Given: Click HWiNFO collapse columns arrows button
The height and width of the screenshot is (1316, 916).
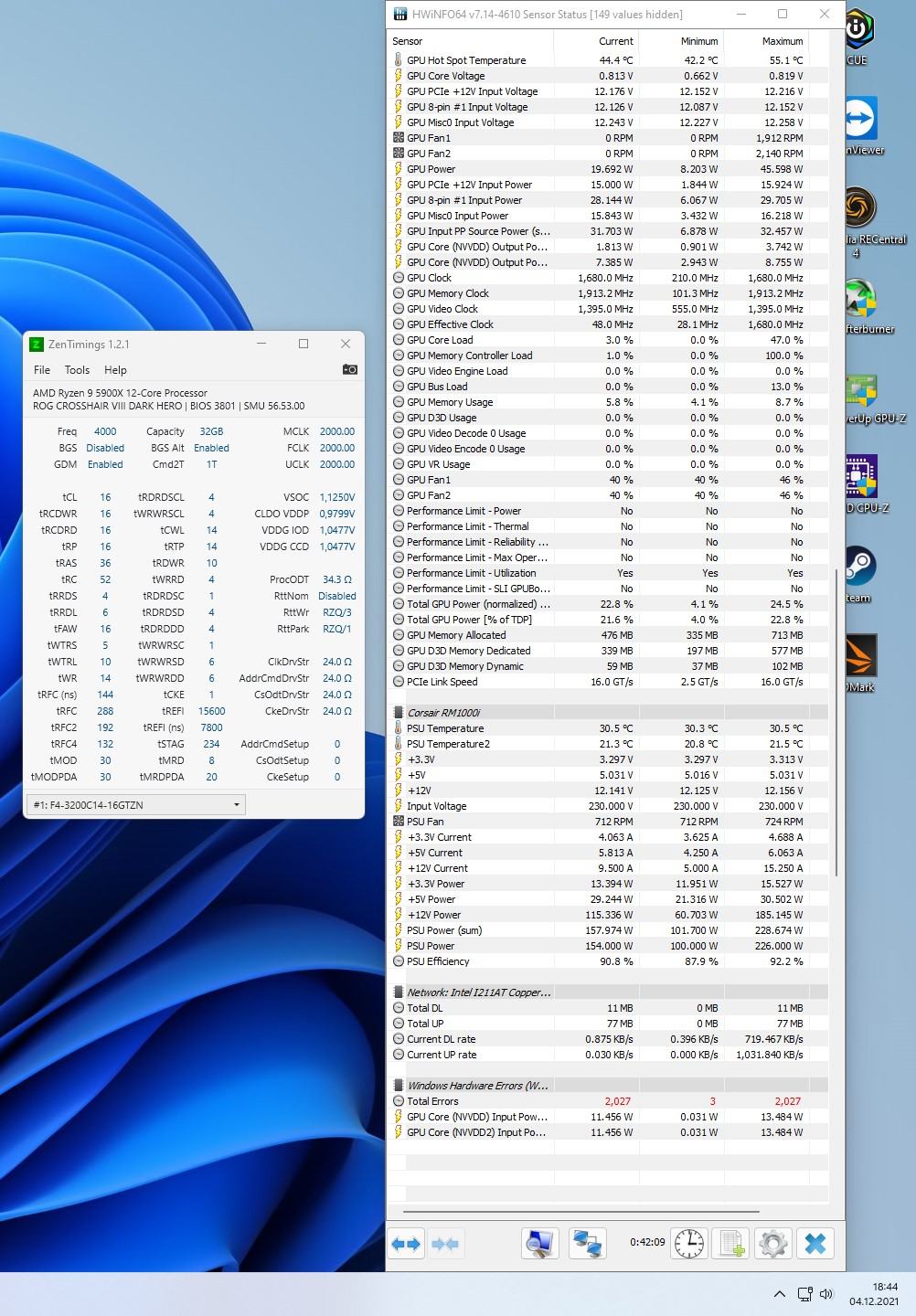Looking at the screenshot, I should coord(444,1244).
